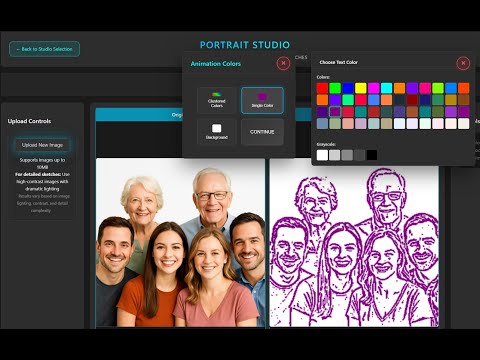Click the original family photo preview

pyautogui.click(x=180, y=242)
